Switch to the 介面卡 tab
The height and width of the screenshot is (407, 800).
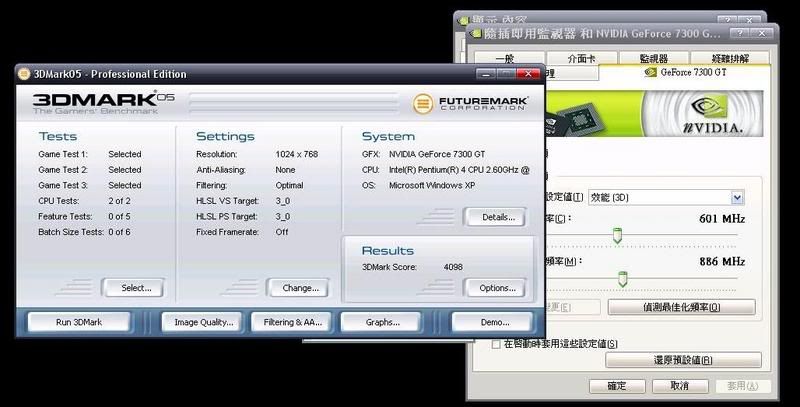pyautogui.click(x=582, y=59)
